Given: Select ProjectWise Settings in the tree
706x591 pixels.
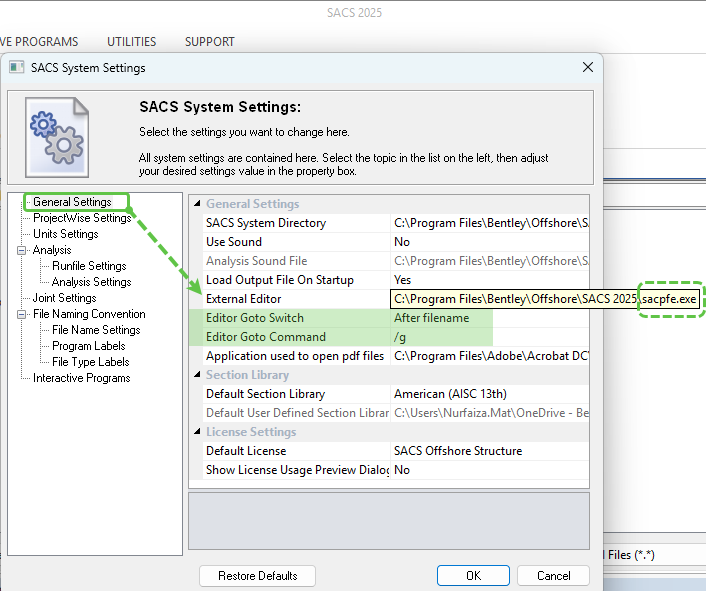Looking at the screenshot, I should pos(82,218).
